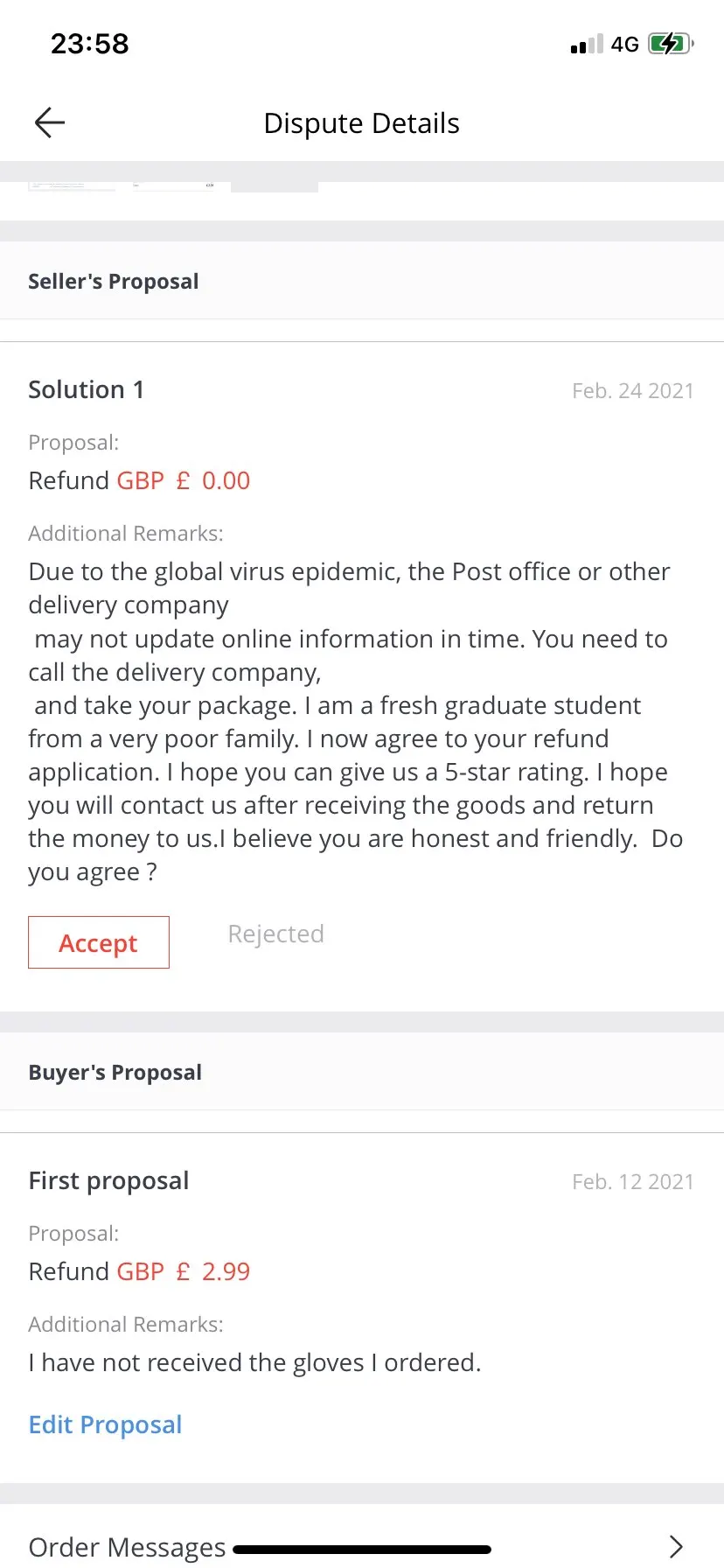Image resolution: width=724 pixels, height=1568 pixels.
Task: Open the Edit Proposal link
Action: pos(106,1424)
